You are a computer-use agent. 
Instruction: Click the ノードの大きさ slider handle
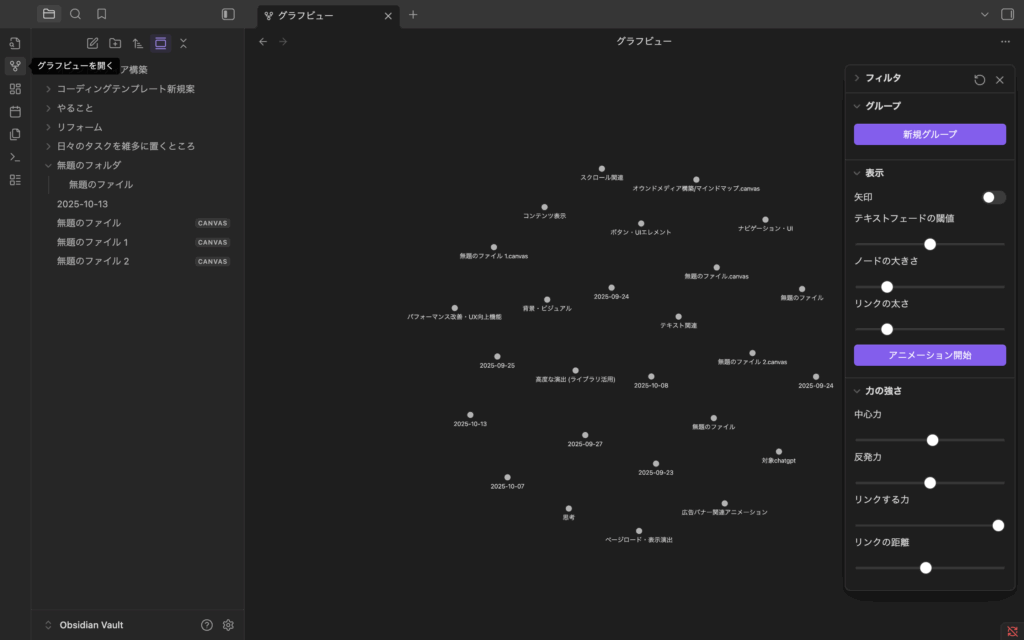click(x=886, y=287)
